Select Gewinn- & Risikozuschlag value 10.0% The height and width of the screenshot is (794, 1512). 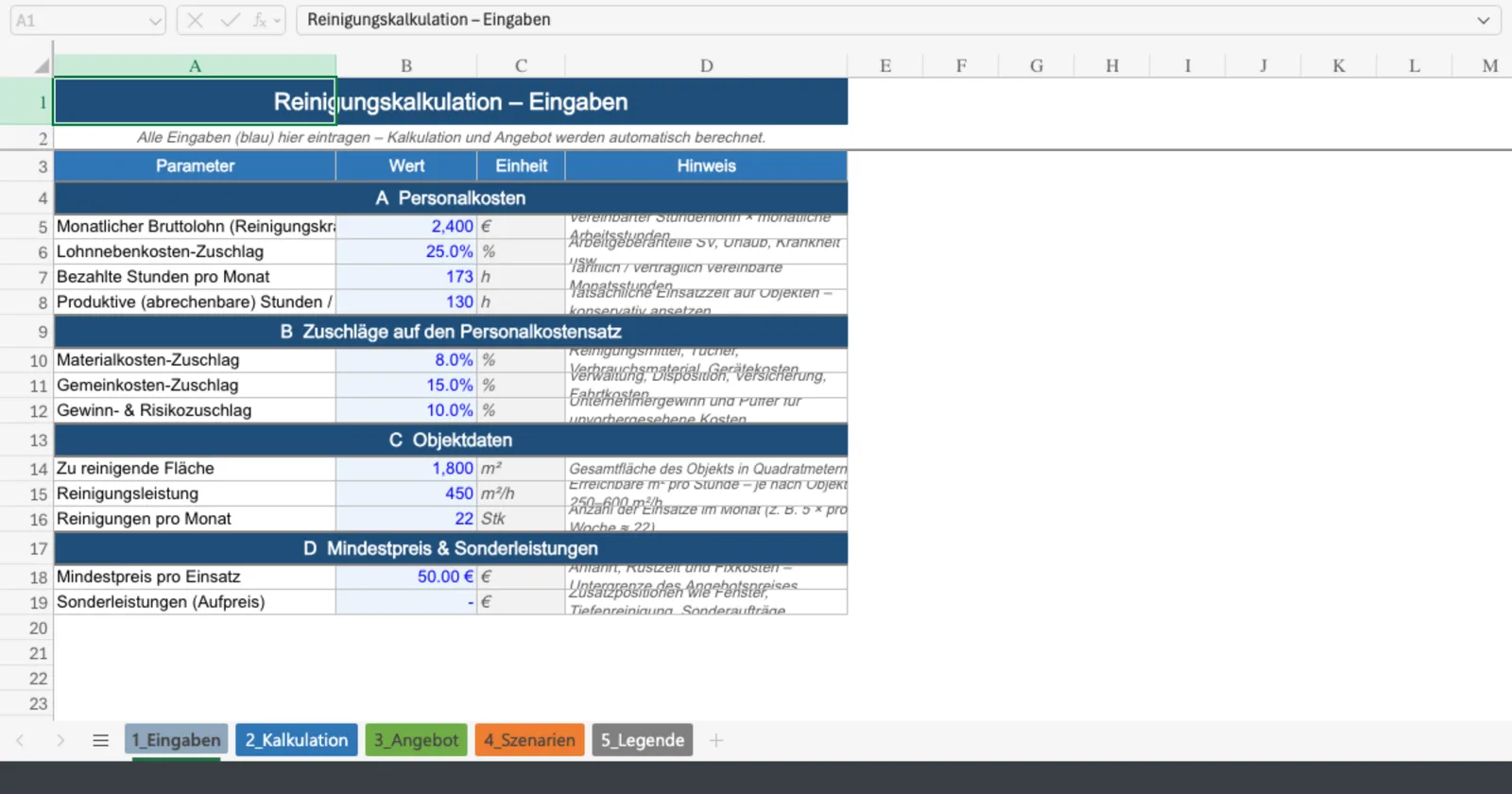click(x=406, y=410)
